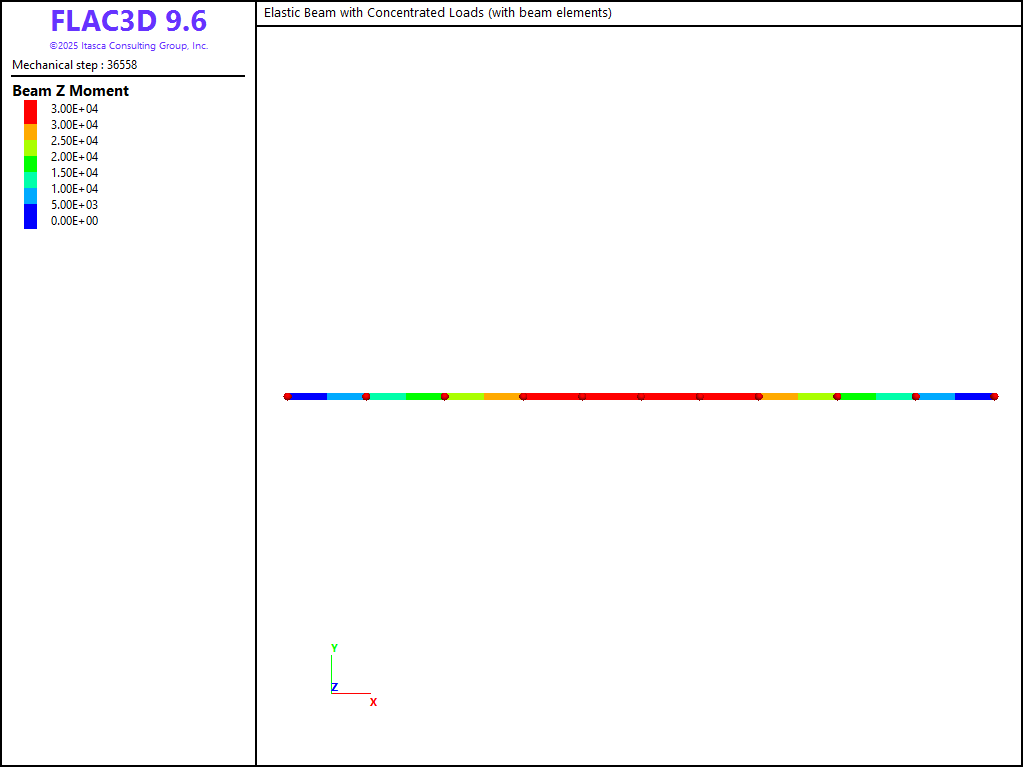This screenshot has height=768, width=1024.
Task: Click the 2.50E+04 legend value
Action: coord(75,141)
